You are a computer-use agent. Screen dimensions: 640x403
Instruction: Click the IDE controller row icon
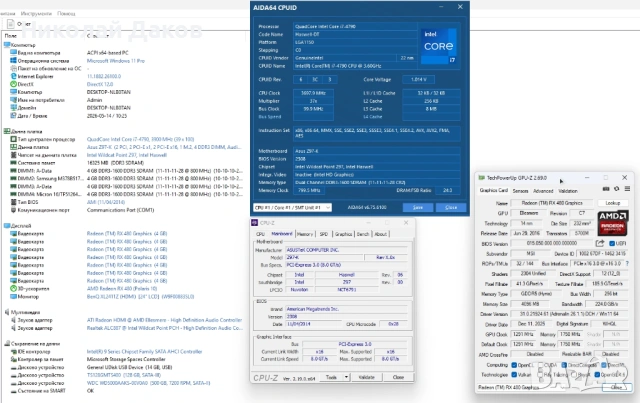point(13,352)
